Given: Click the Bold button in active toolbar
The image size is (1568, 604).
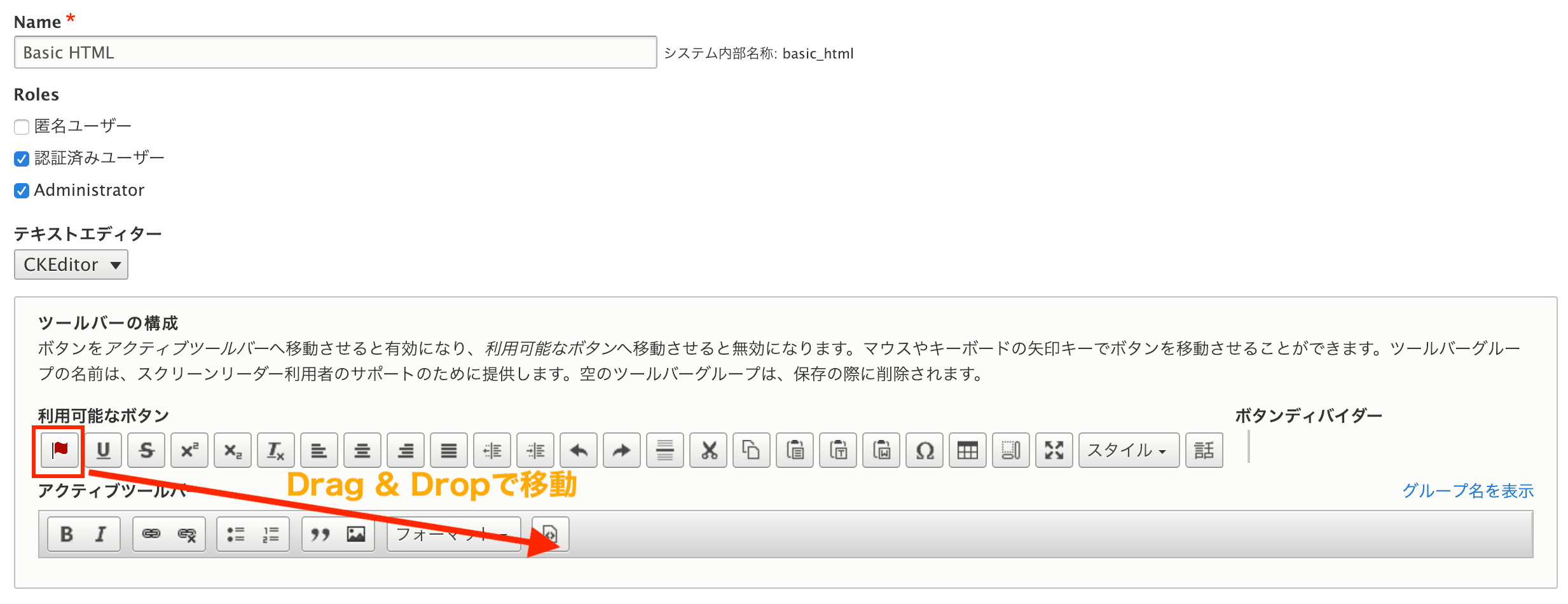Looking at the screenshot, I should [x=67, y=535].
